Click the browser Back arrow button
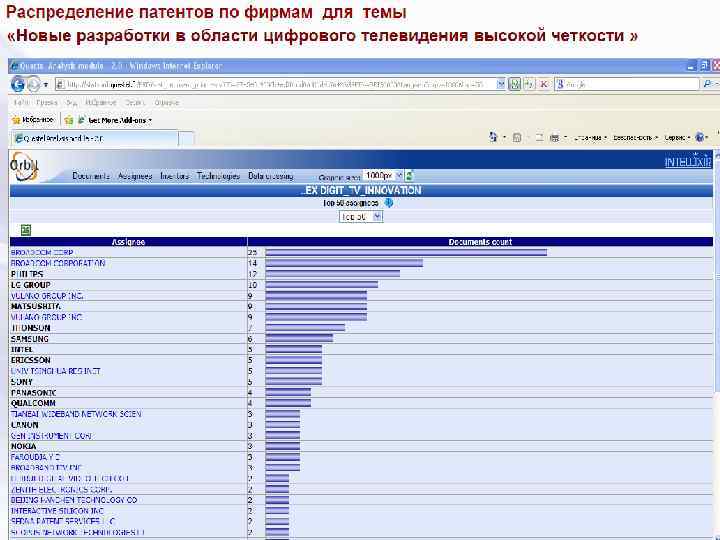Screen dimensions: 720x540 pyautogui.click(x=18, y=84)
